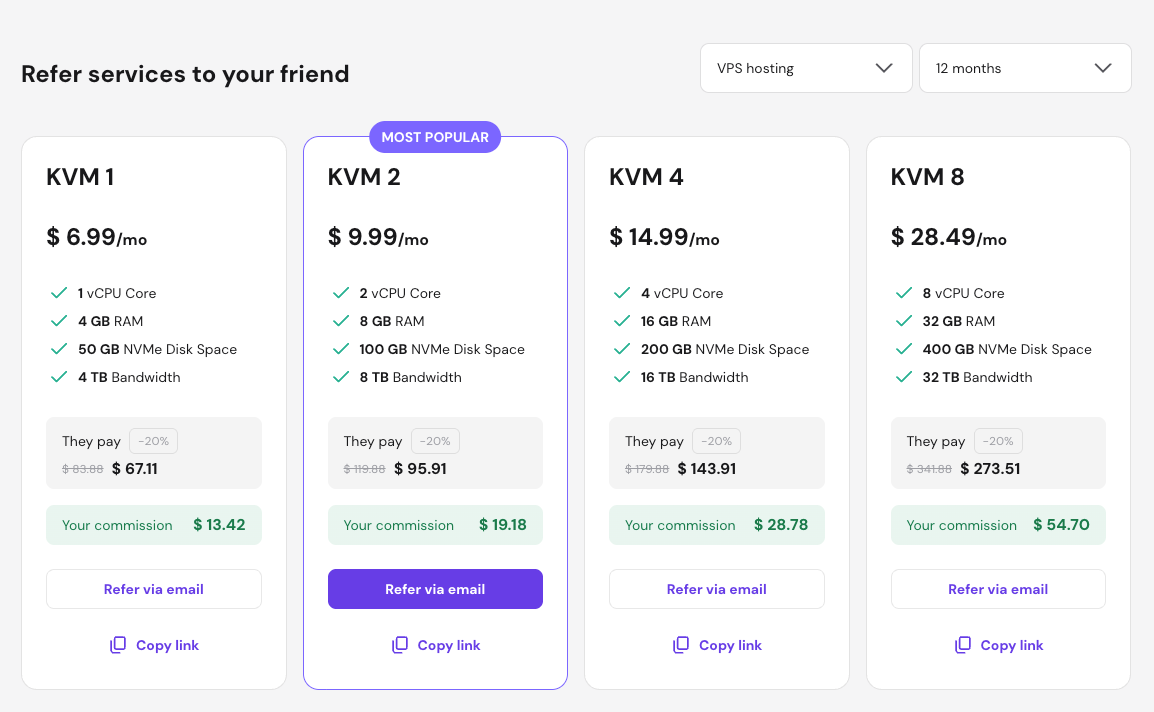Click the chevron arrow in the VPS hosting selector
The width and height of the screenshot is (1154, 712).
[x=884, y=68]
